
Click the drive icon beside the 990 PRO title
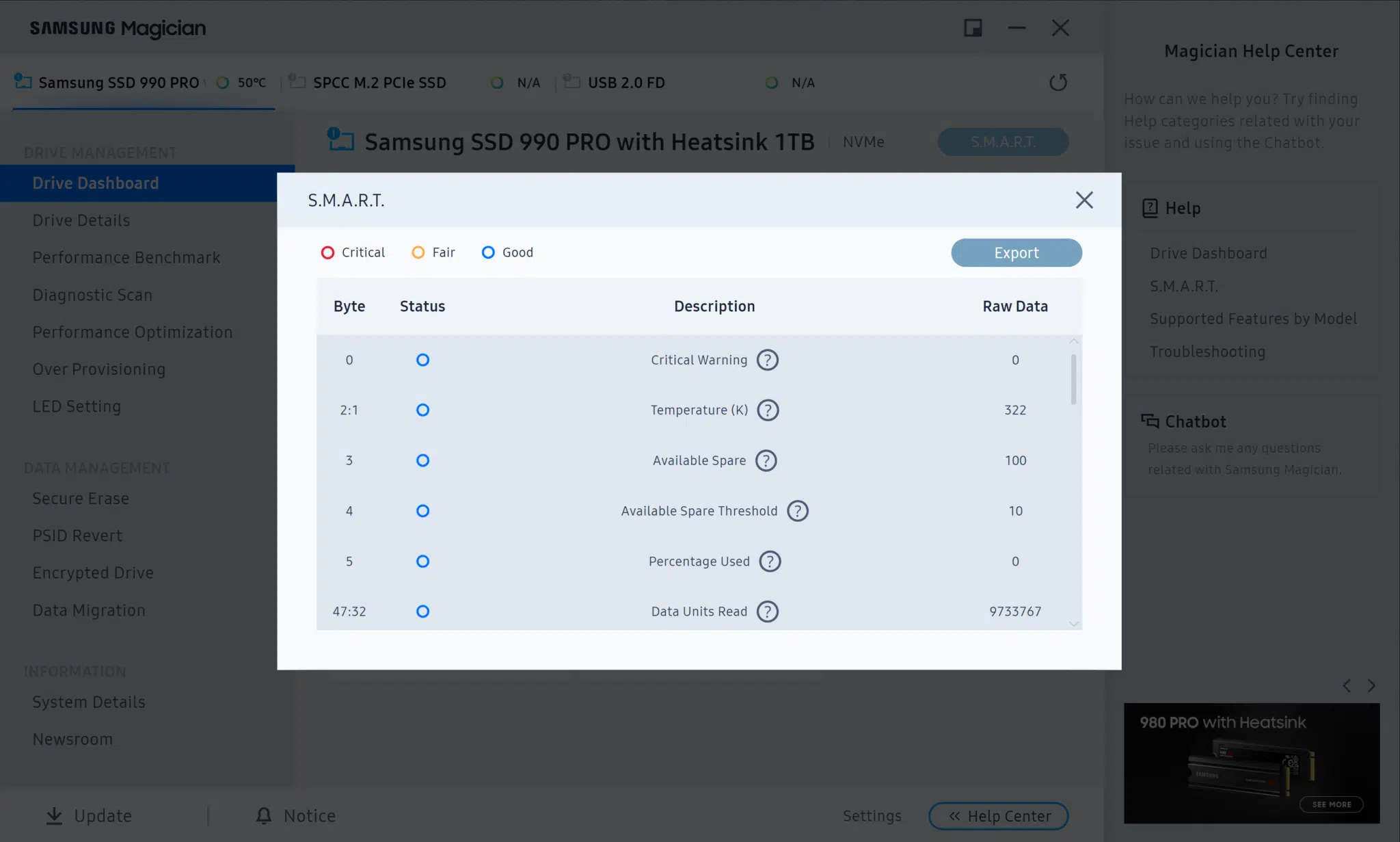[340, 139]
